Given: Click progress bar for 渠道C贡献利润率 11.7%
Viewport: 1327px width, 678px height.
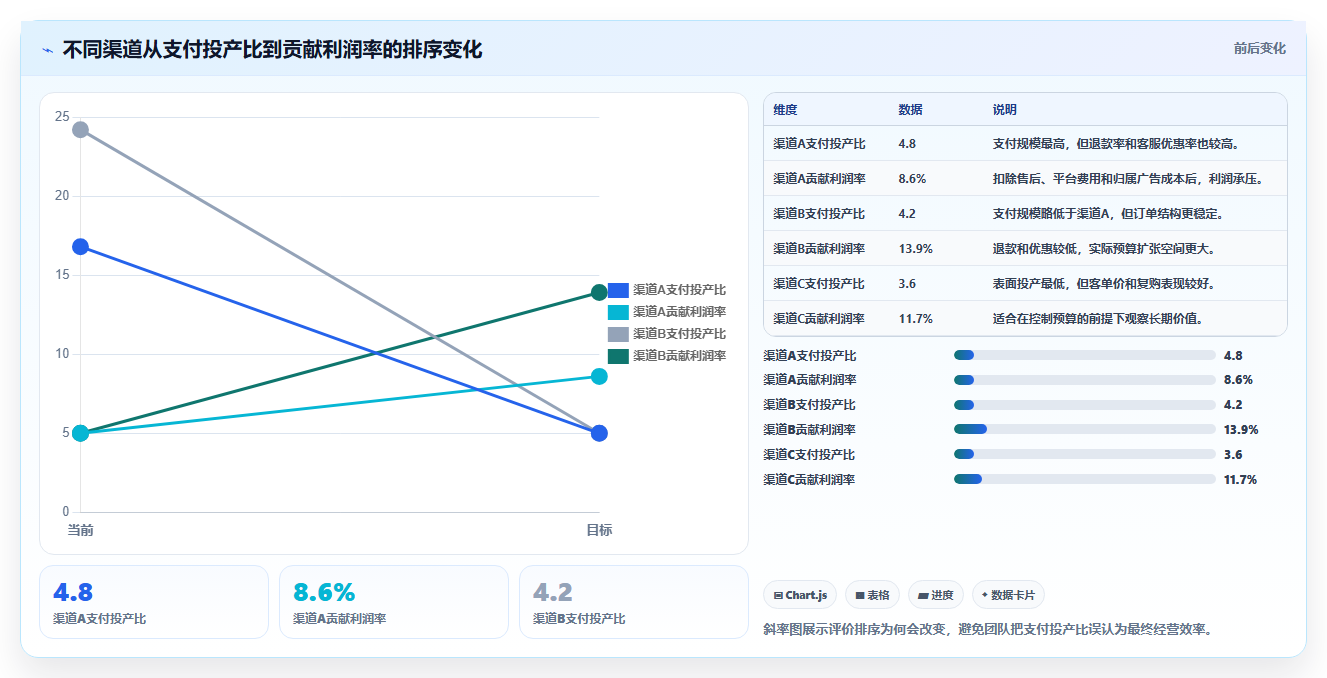Looking at the screenshot, I should click(1085, 480).
